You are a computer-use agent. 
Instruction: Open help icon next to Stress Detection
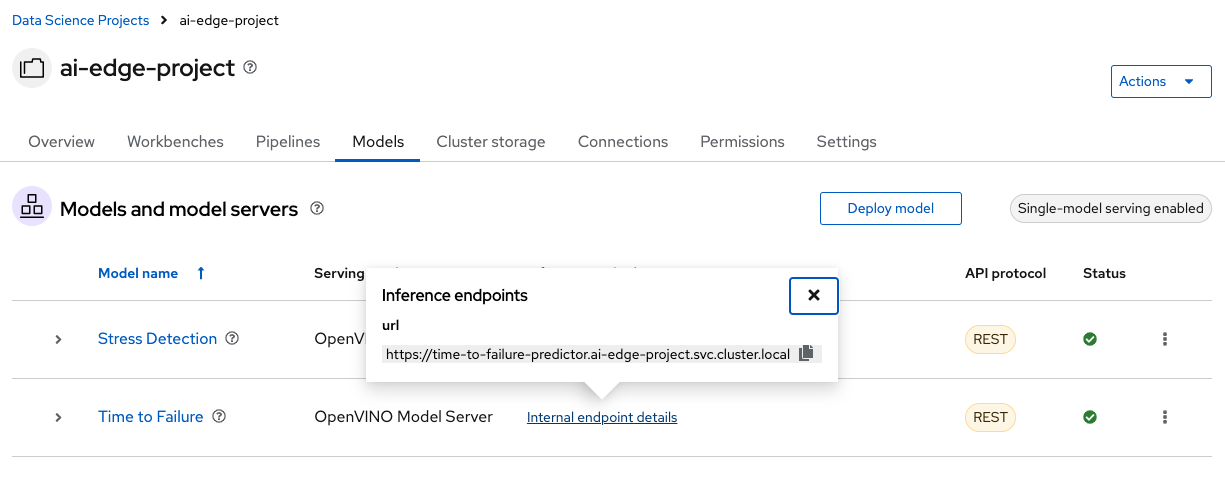[x=232, y=339]
